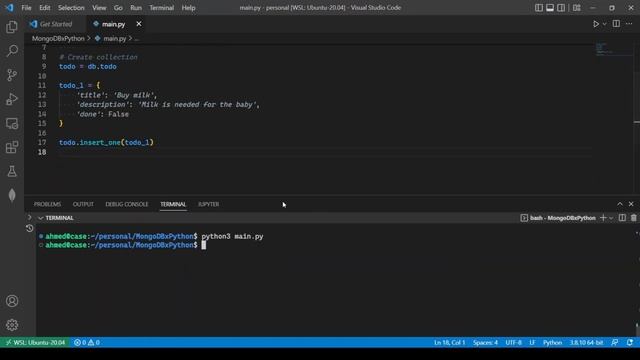Switch to the DEBUG CONSOLE tab
This screenshot has height=360, width=640.
coord(127,204)
